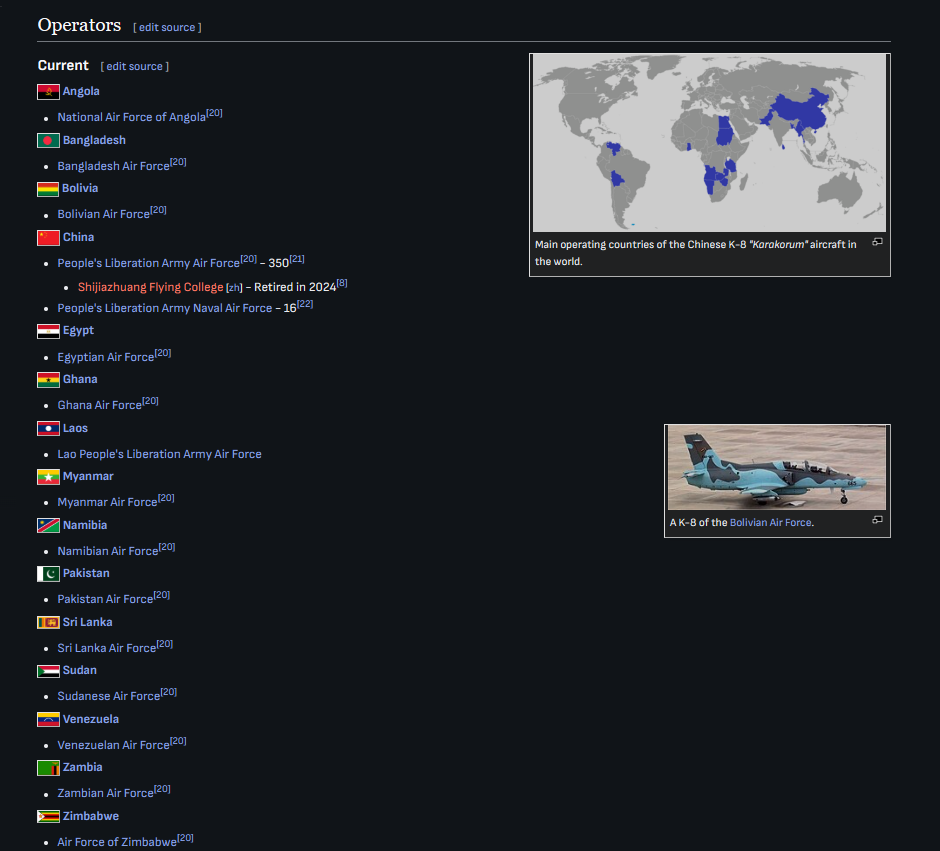This screenshot has height=851, width=940.
Task: Open the Myanmar Air Force link
Action: pos(107,503)
